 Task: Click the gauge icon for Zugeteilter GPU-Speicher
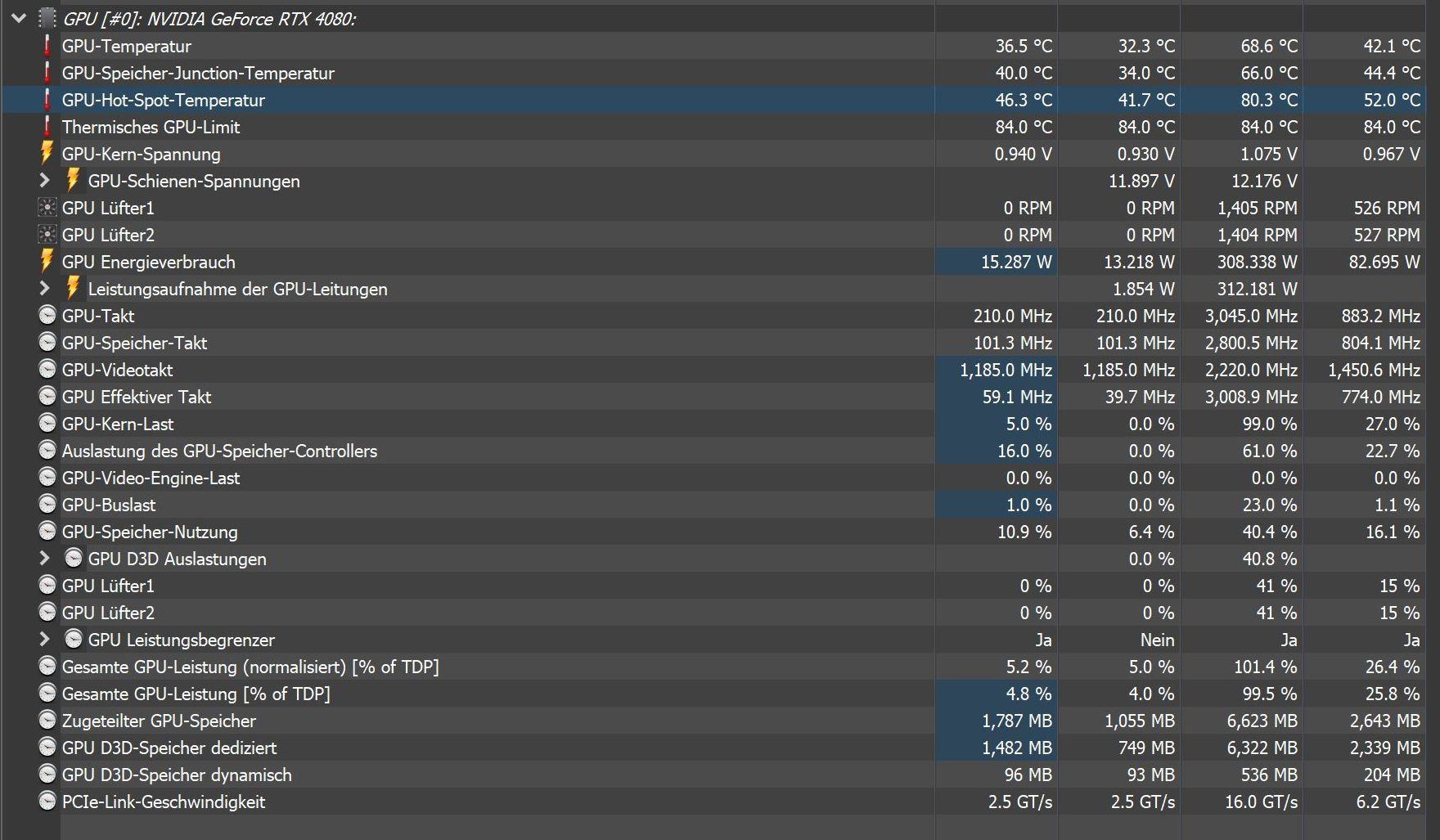click(47, 721)
